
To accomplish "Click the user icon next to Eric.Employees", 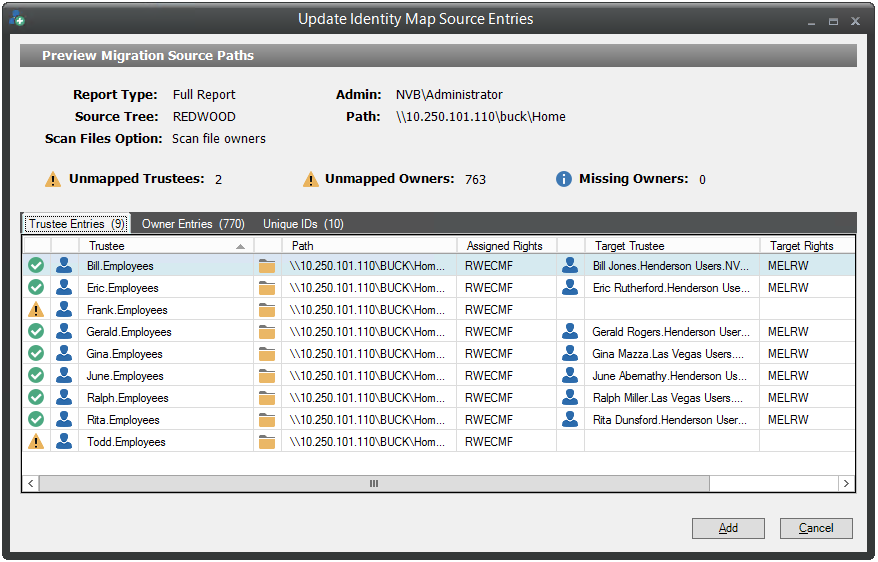I will 64,288.
